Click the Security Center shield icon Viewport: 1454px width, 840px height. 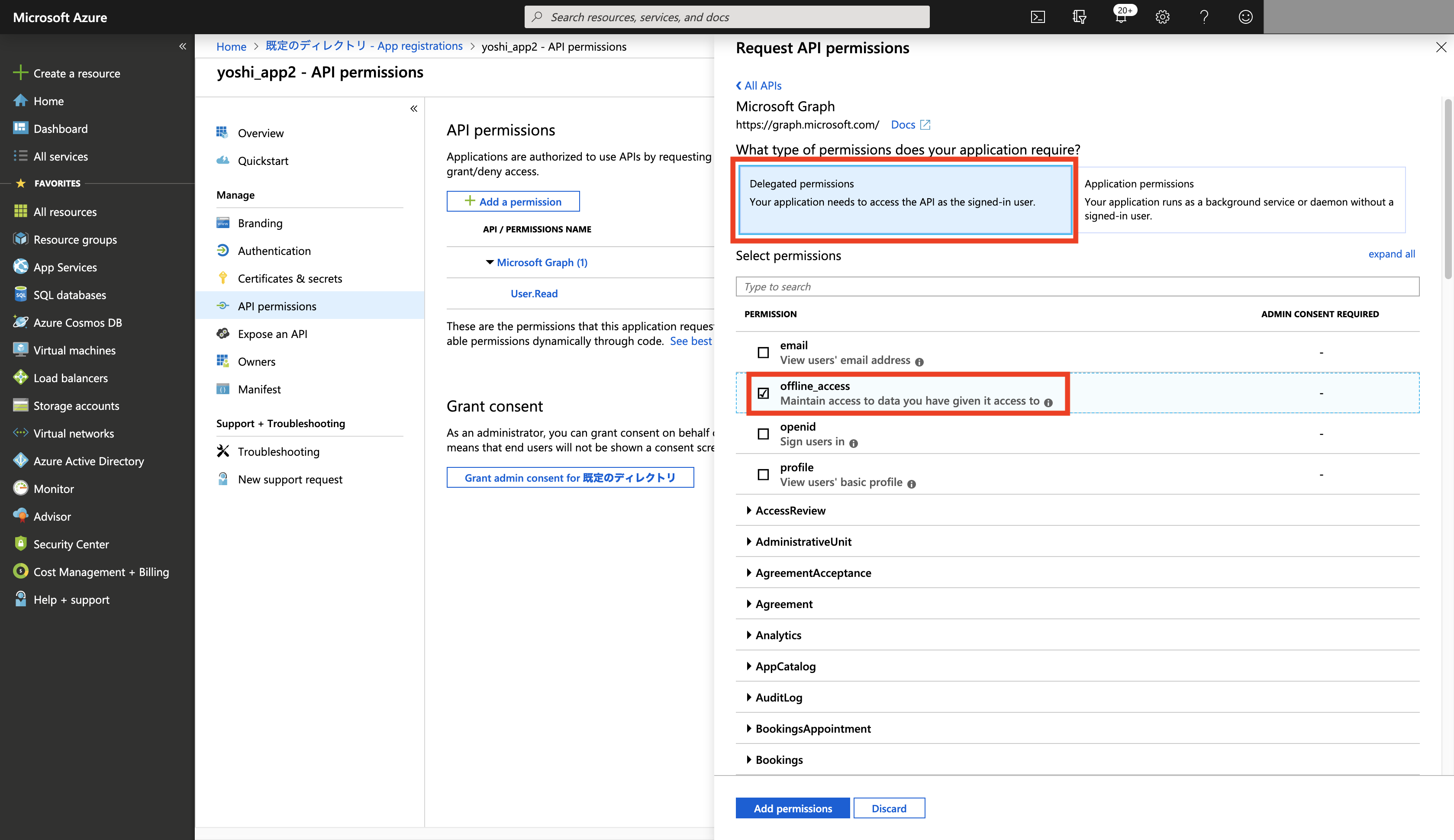tap(21, 544)
